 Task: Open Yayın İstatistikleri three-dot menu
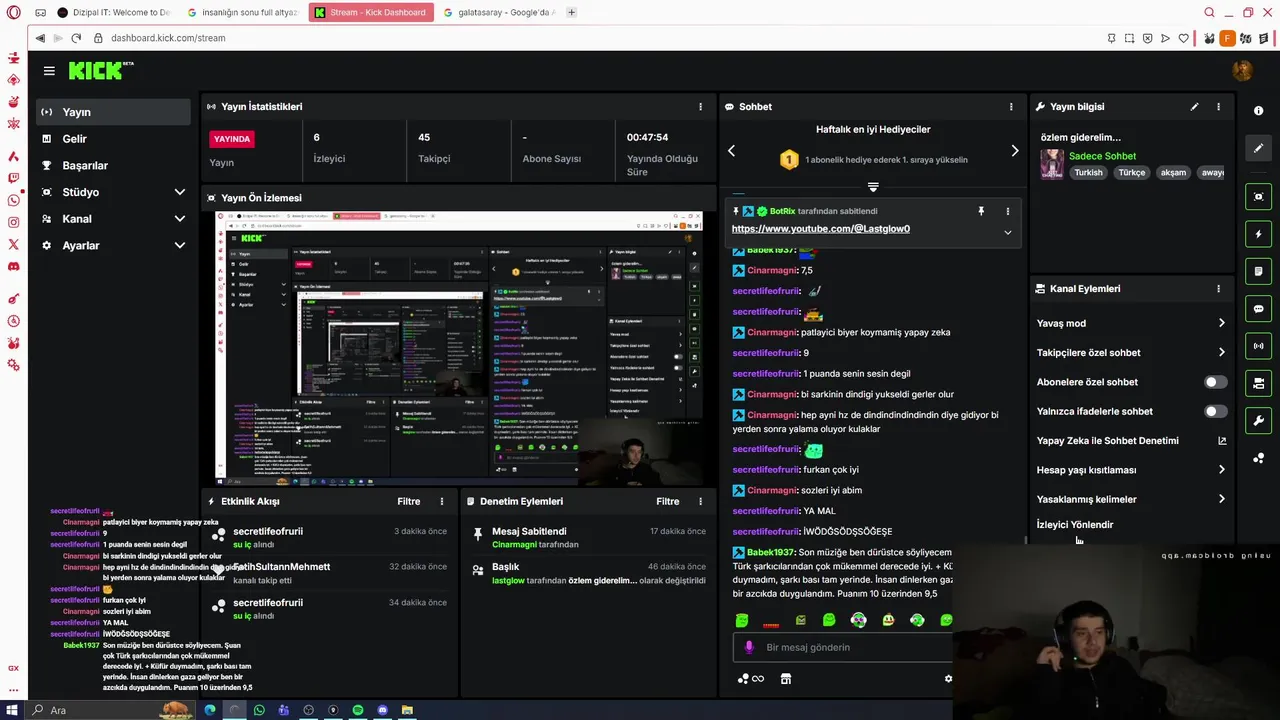click(700, 106)
